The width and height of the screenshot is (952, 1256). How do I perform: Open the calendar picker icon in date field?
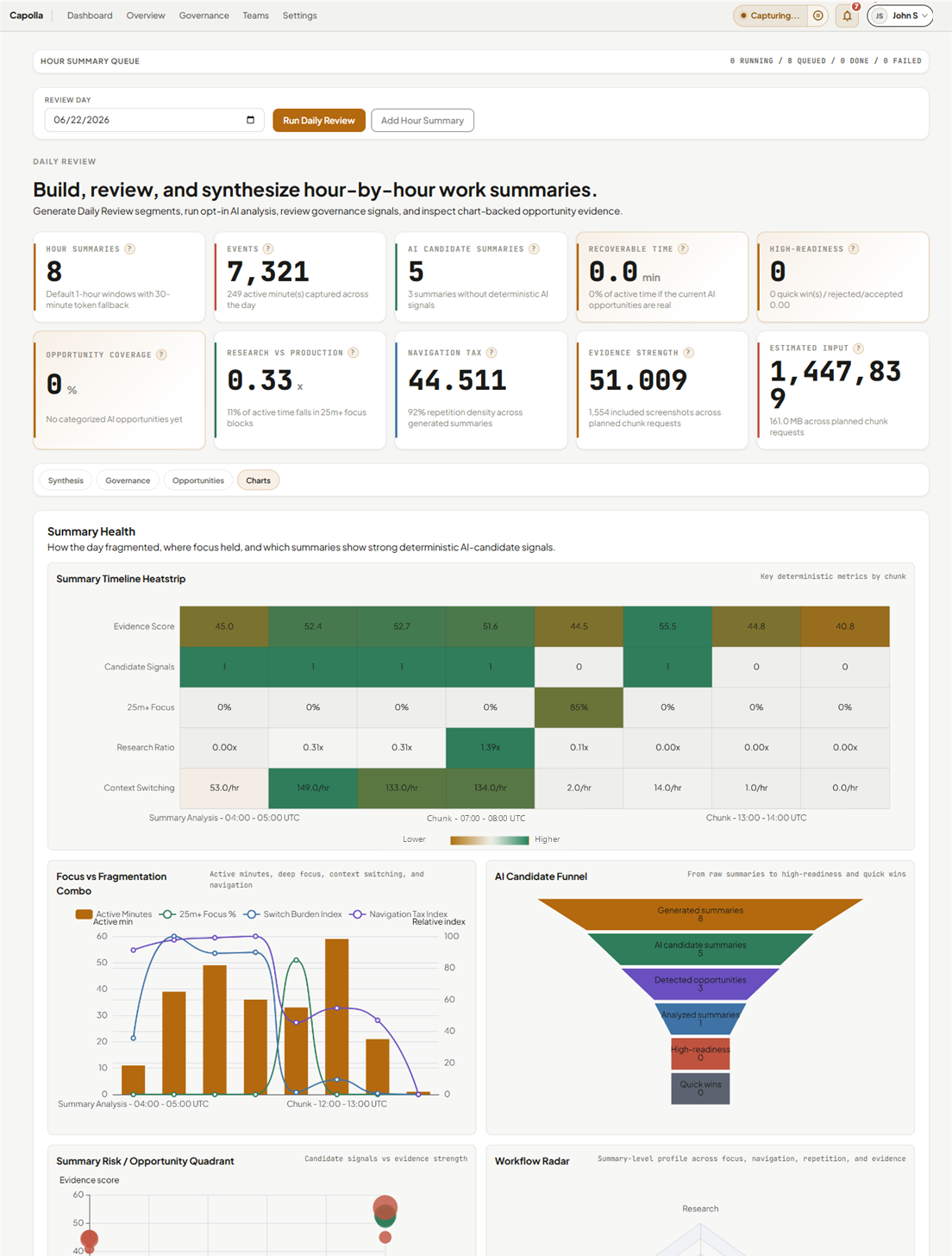(x=250, y=120)
